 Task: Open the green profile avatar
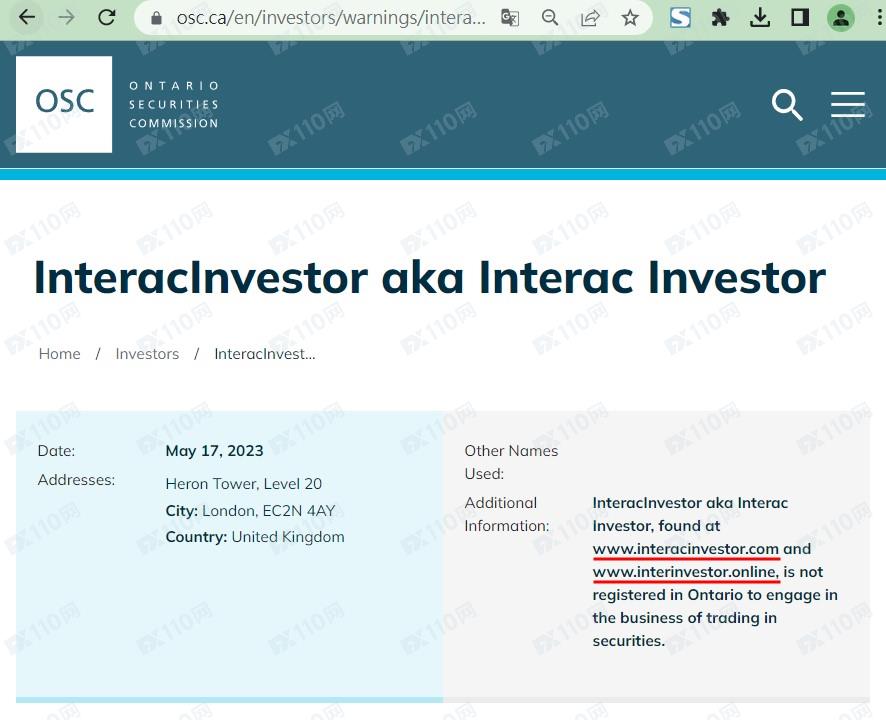coord(841,17)
